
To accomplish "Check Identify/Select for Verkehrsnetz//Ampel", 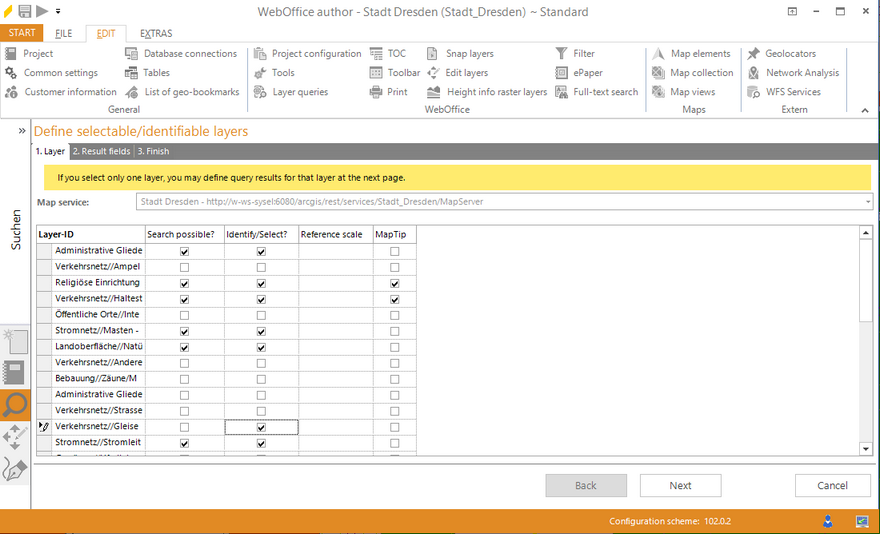I will [x=261, y=268].
